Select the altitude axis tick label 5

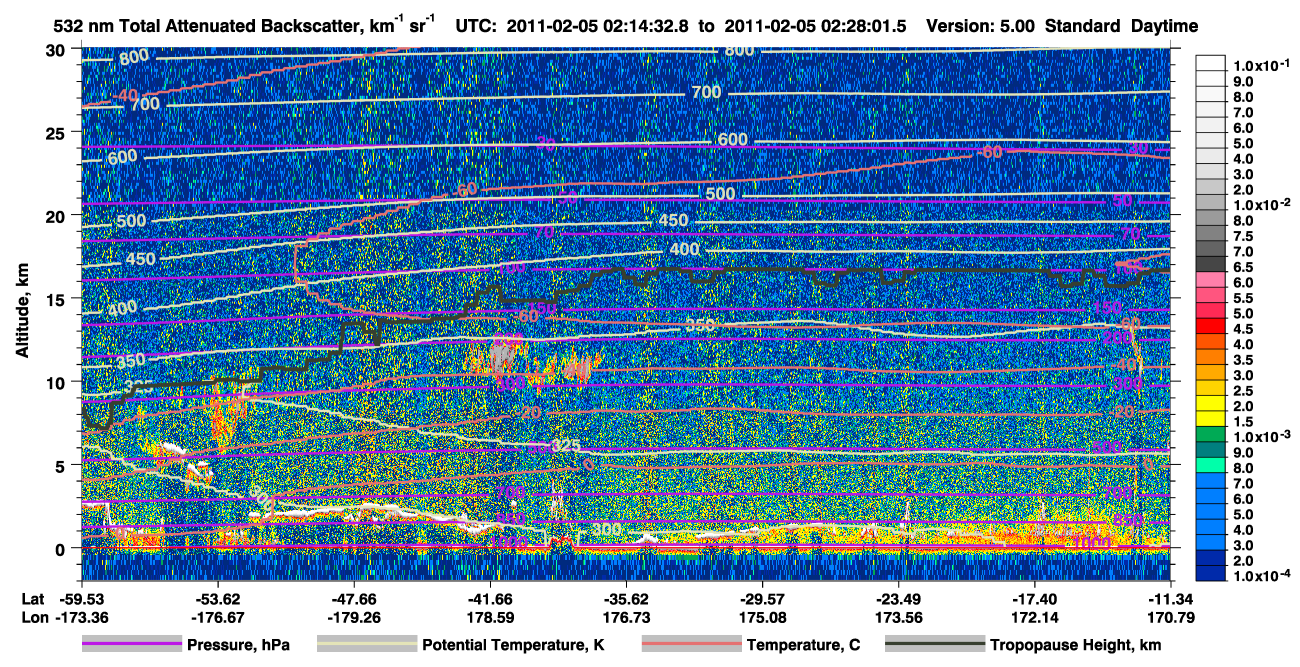[x=61, y=465]
